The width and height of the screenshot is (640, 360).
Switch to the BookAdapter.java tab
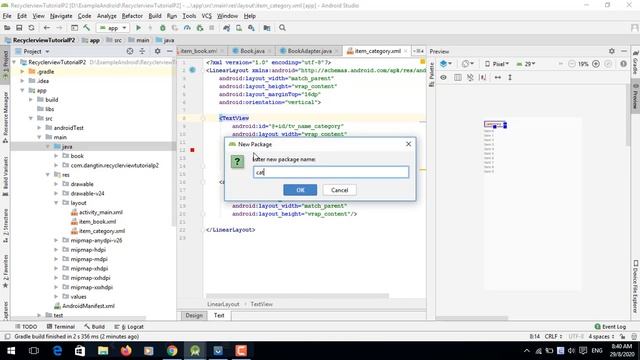click(x=309, y=51)
